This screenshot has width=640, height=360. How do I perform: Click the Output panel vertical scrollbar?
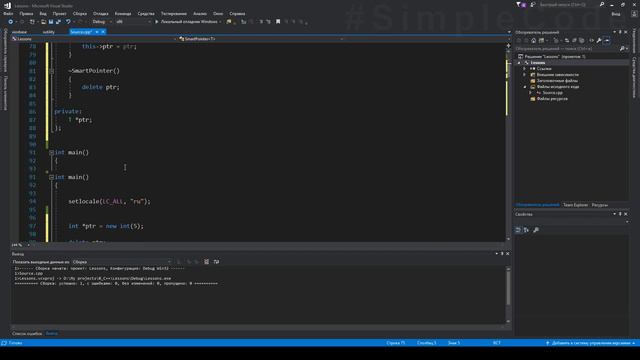tap(508, 294)
